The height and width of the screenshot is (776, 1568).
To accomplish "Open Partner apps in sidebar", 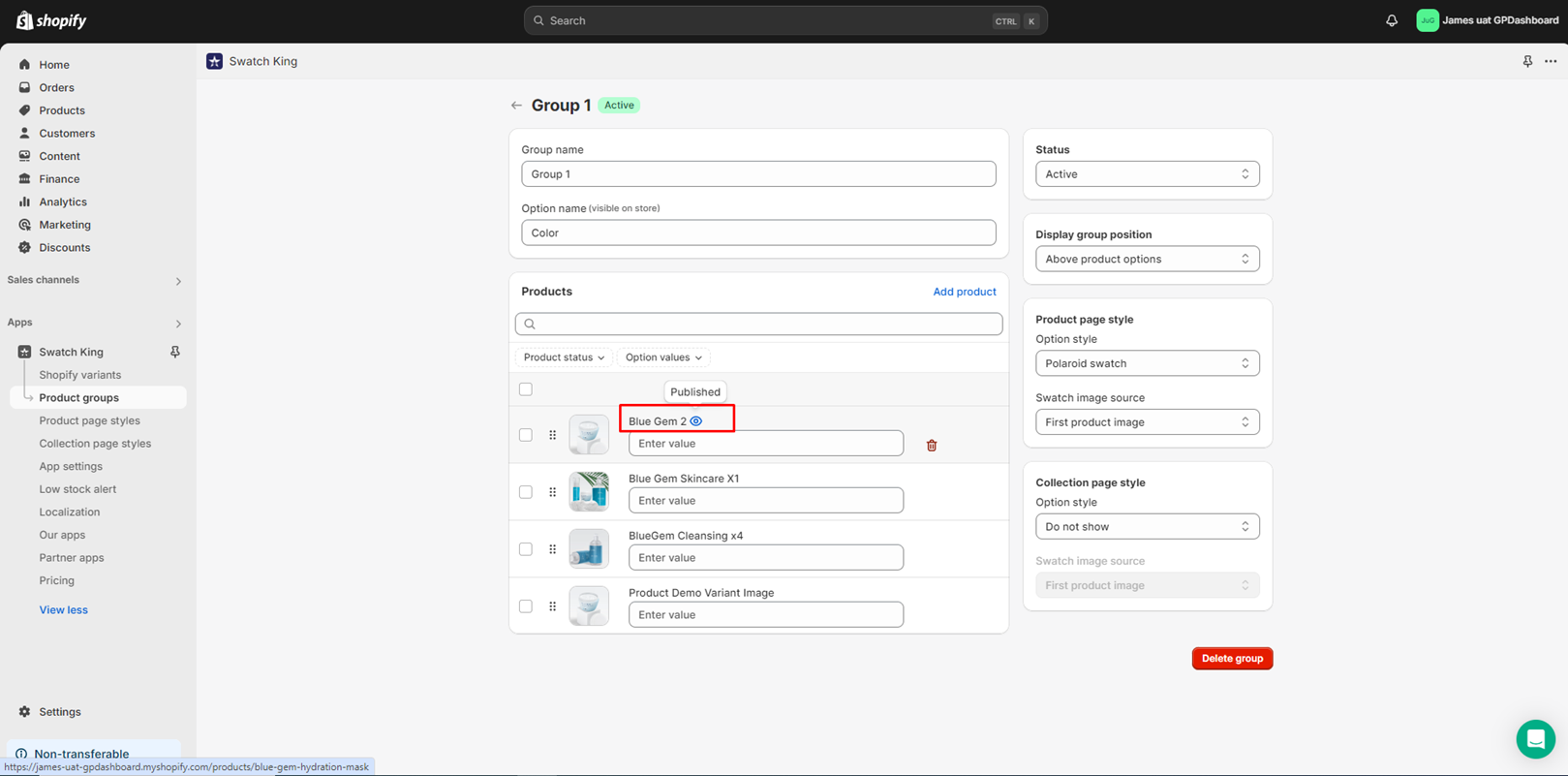I will point(71,558).
